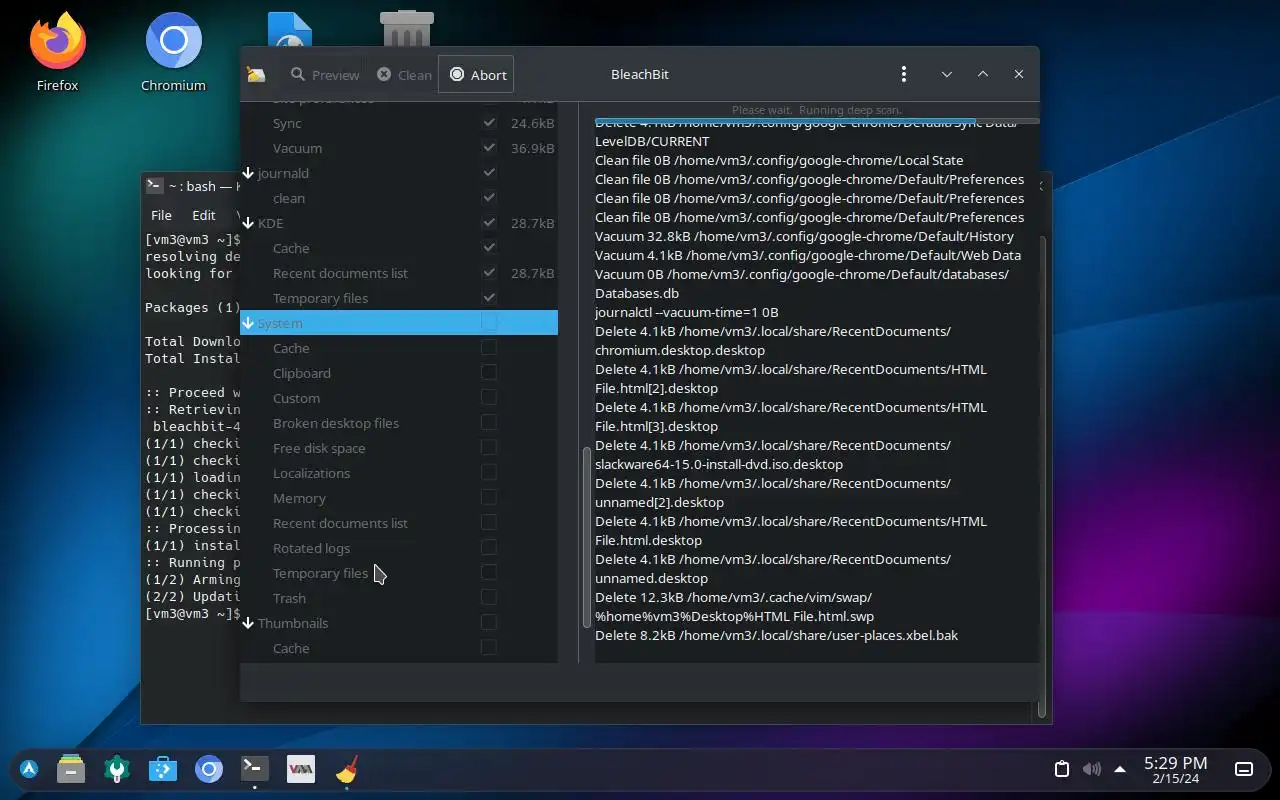Image resolution: width=1280 pixels, height=800 pixels.
Task: Enable Rotated logs checkbox
Action: (x=489, y=547)
